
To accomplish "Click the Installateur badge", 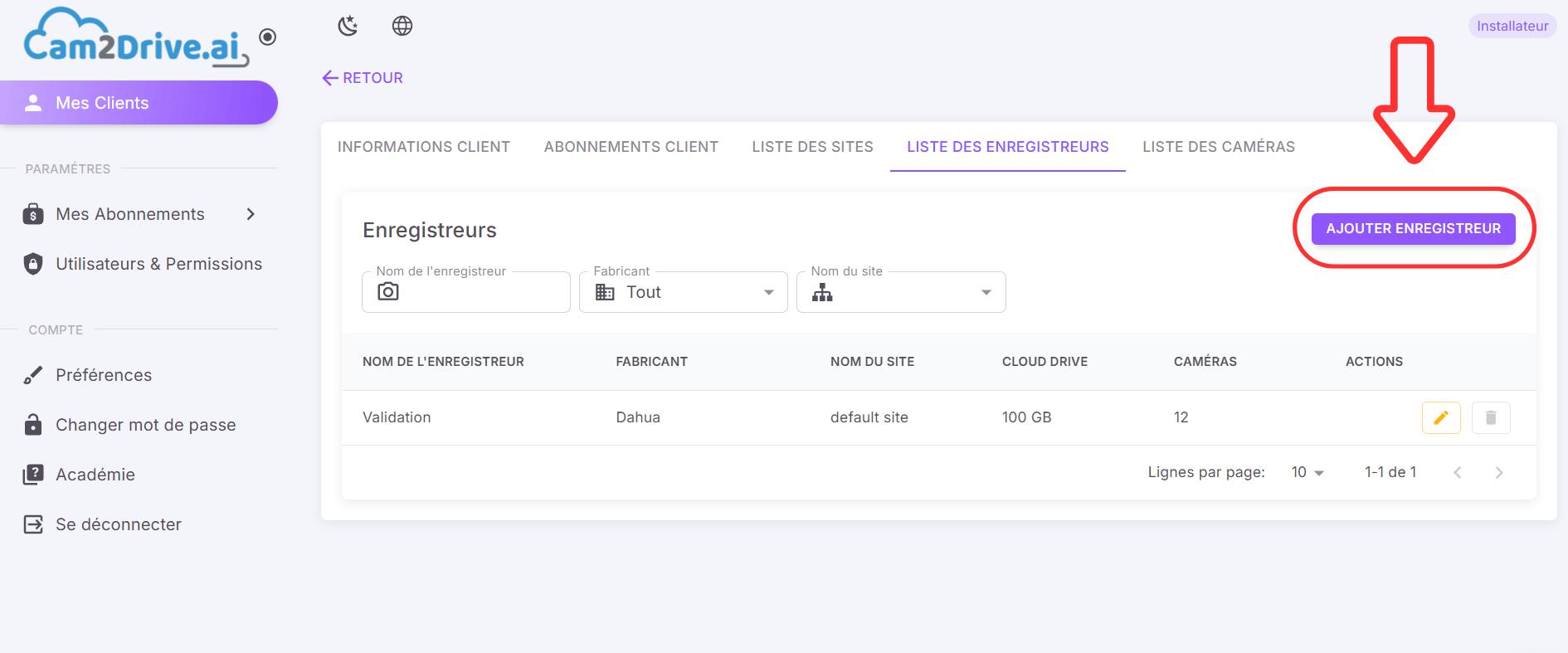I will 1512,26.
